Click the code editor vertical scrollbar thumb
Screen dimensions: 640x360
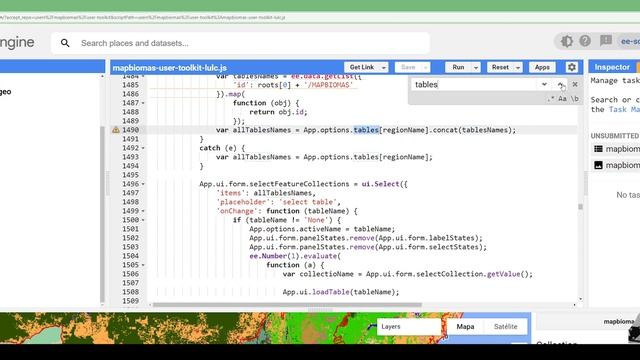pos(580,207)
